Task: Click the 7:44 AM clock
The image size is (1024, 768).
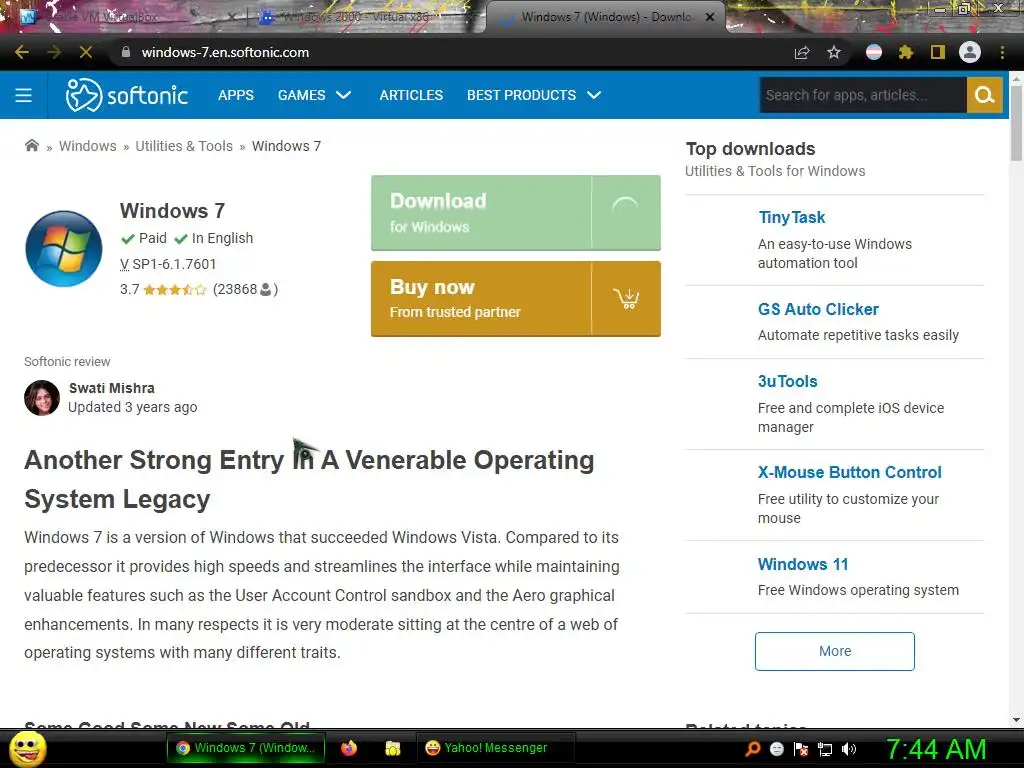Action: click(936, 749)
